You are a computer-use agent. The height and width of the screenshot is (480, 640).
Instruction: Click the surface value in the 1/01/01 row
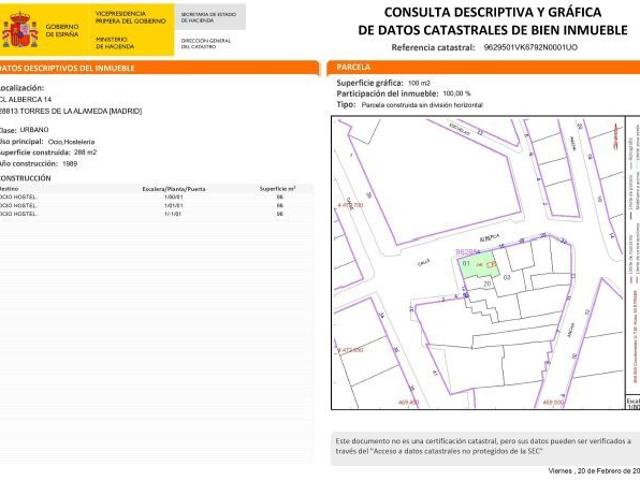click(280, 205)
